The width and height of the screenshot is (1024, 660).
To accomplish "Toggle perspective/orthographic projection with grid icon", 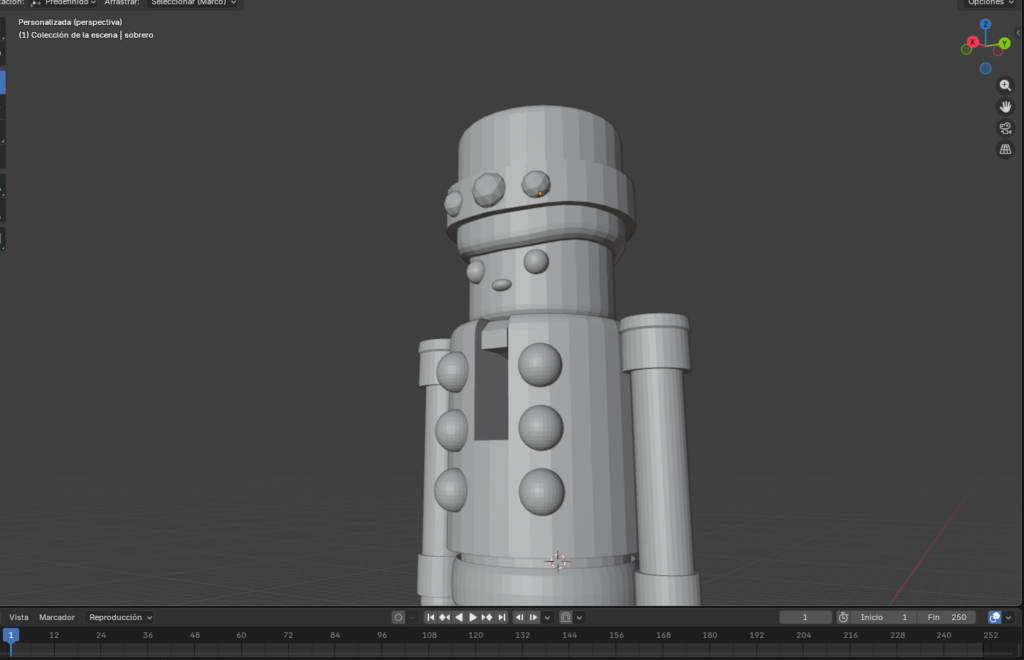I will (1005, 148).
